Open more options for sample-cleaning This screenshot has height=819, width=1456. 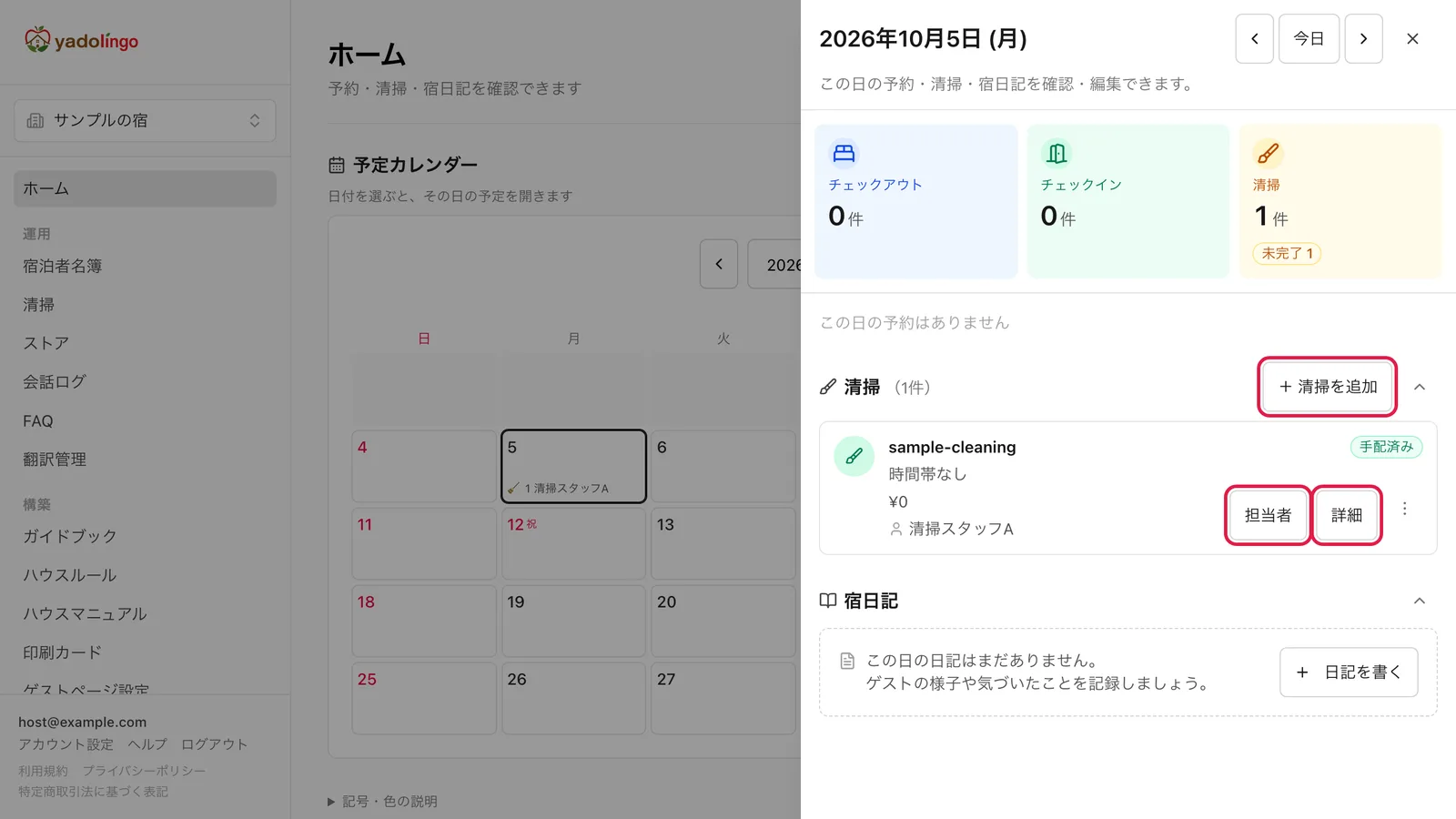click(x=1404, y=509)
